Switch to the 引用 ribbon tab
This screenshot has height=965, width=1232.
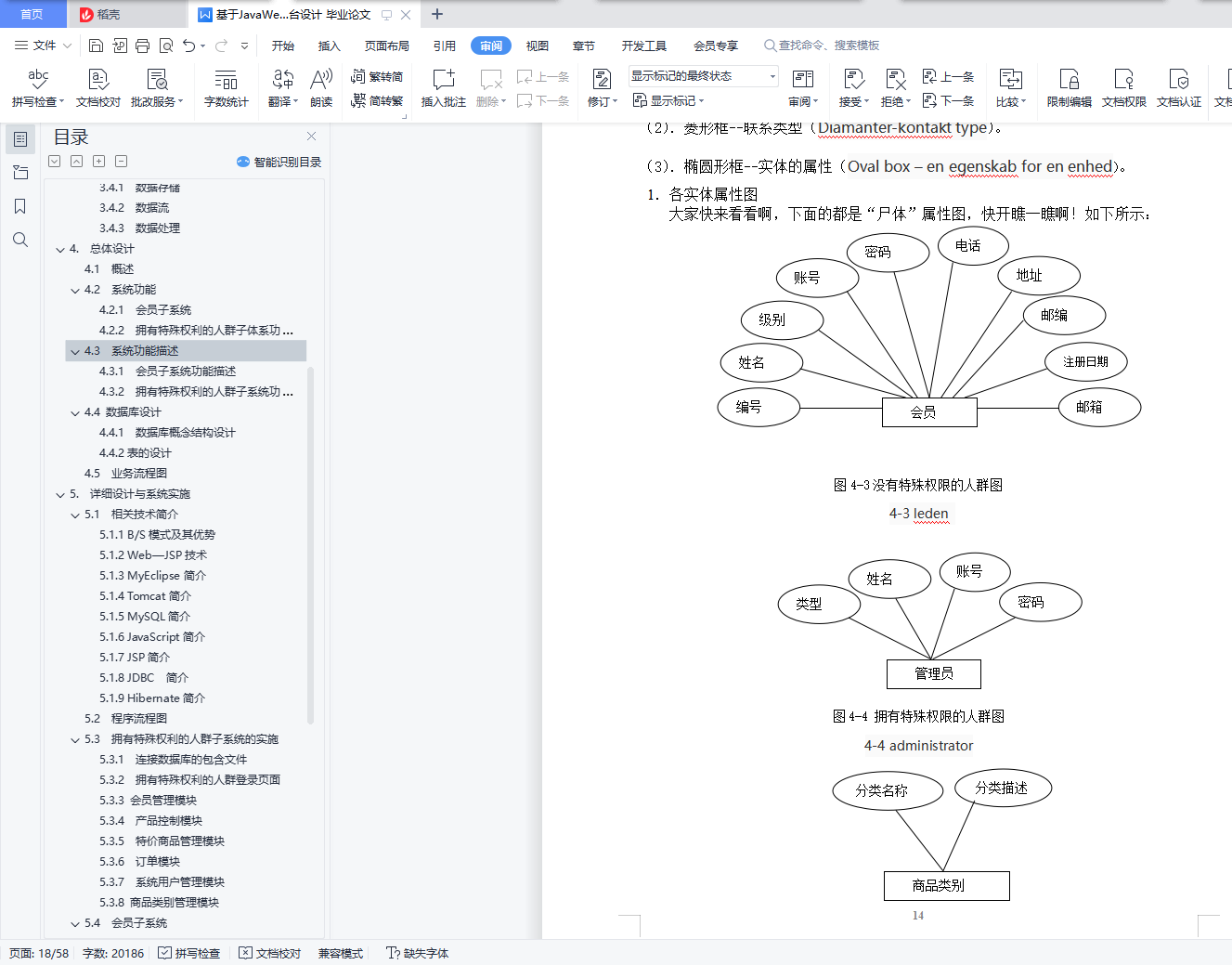click(x=445, y=46)
